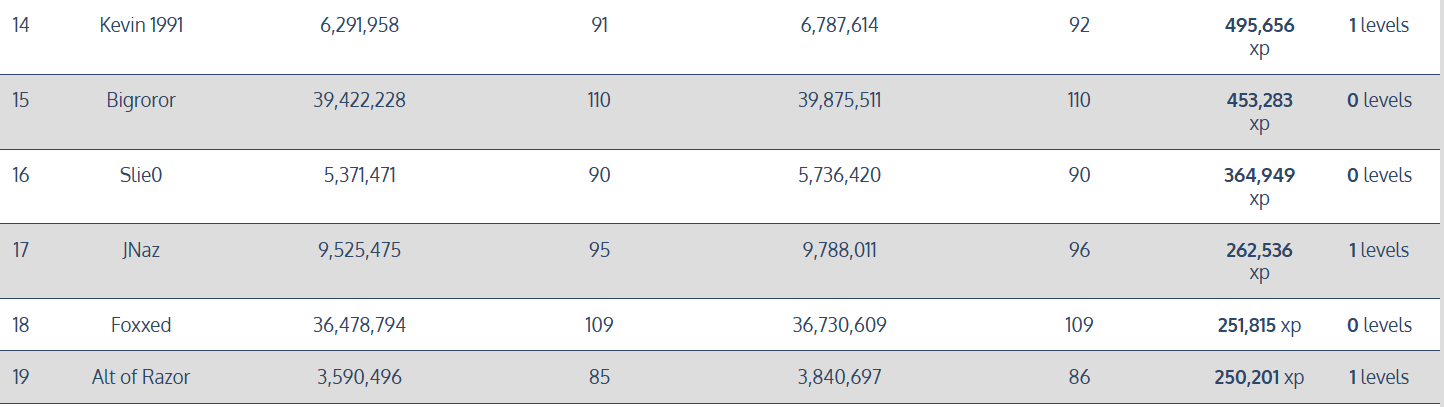Click starting XP value 39,422,228
1444x407 pixels.
[x=360, y=100]
